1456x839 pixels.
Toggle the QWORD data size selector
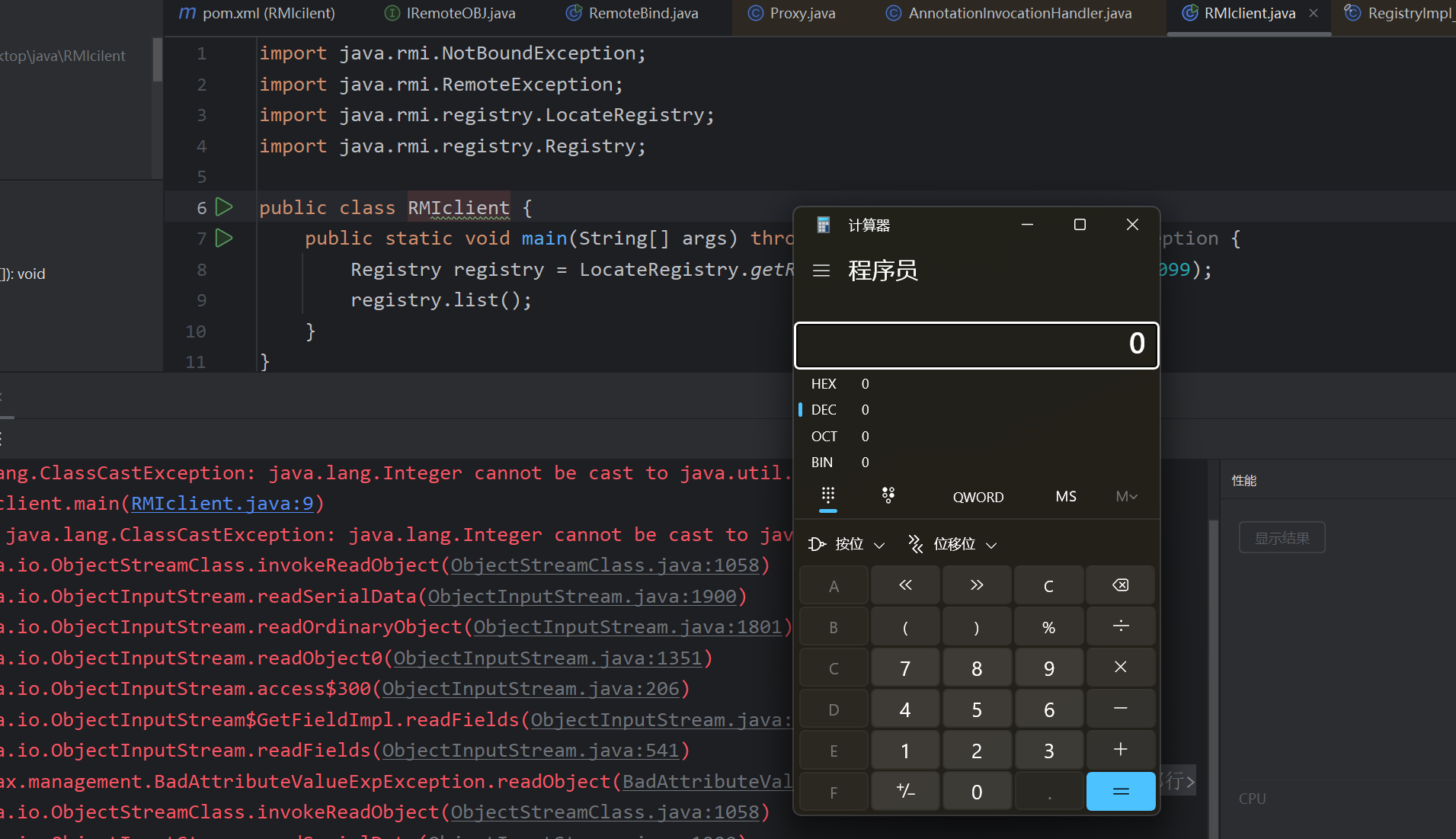click(978, 497)
